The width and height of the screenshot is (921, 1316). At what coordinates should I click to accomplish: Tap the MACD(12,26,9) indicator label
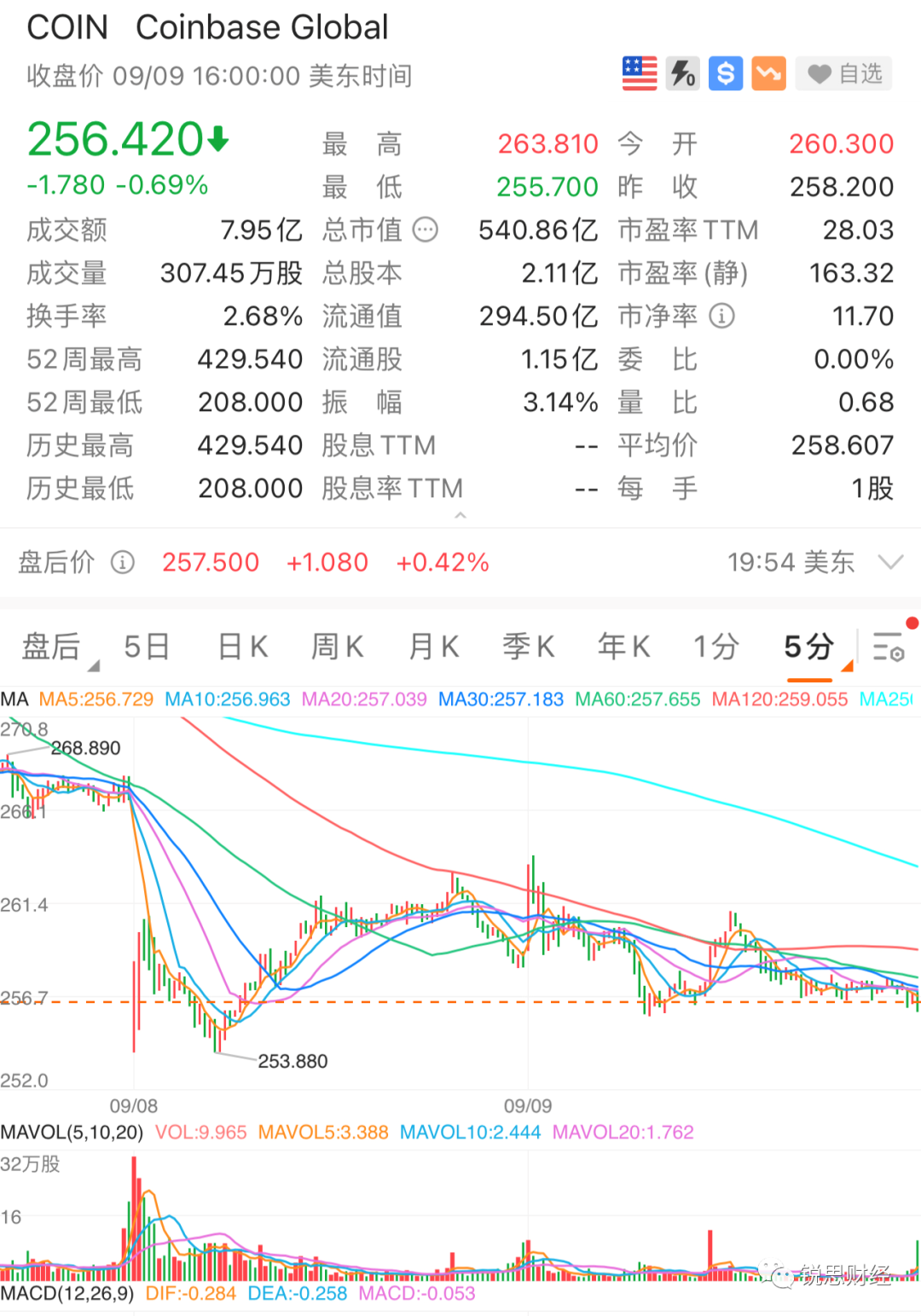[67, 1293]
